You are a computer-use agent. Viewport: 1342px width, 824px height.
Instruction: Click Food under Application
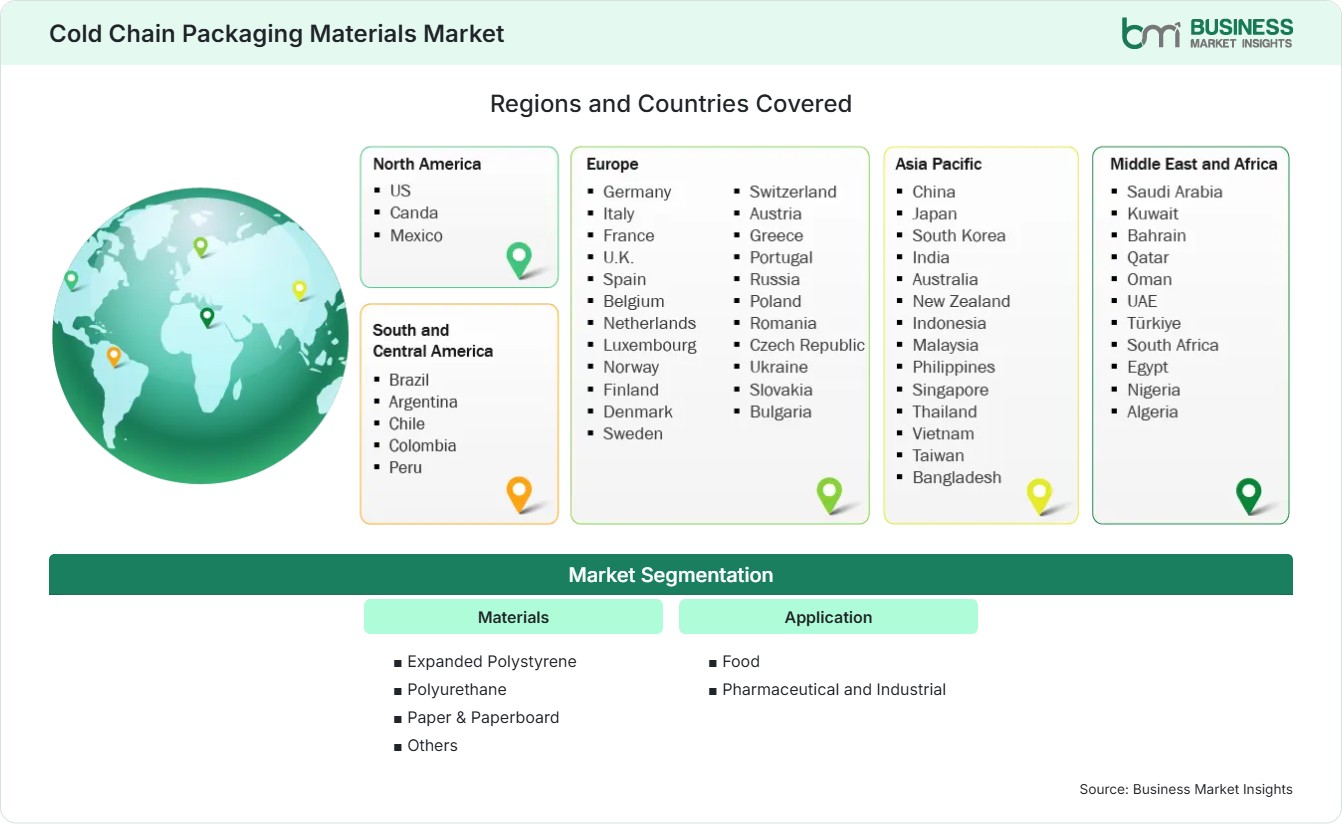741,661
